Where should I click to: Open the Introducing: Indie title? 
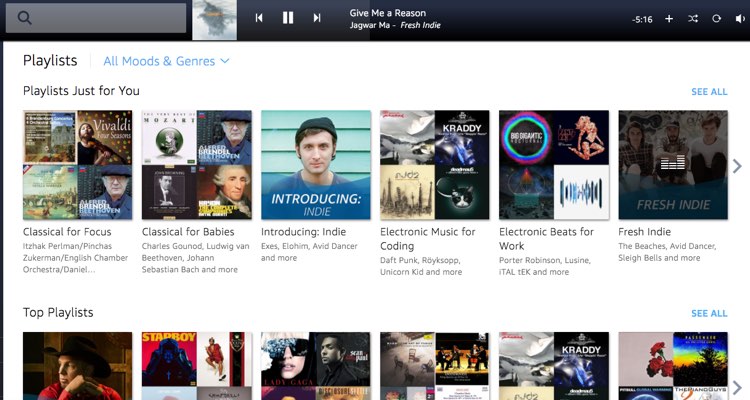click(x=303, y=232)
